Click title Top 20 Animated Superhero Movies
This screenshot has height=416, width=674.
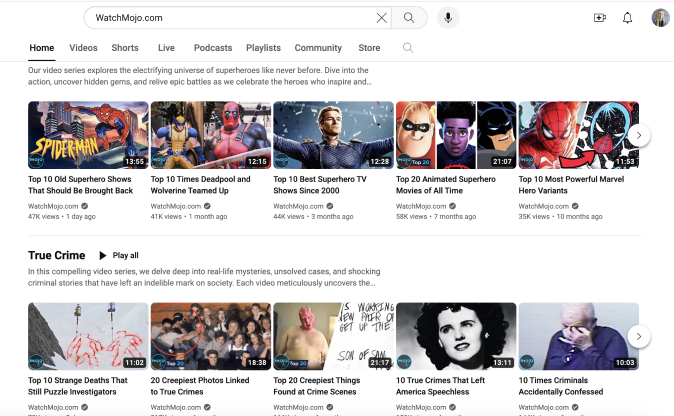446,185
